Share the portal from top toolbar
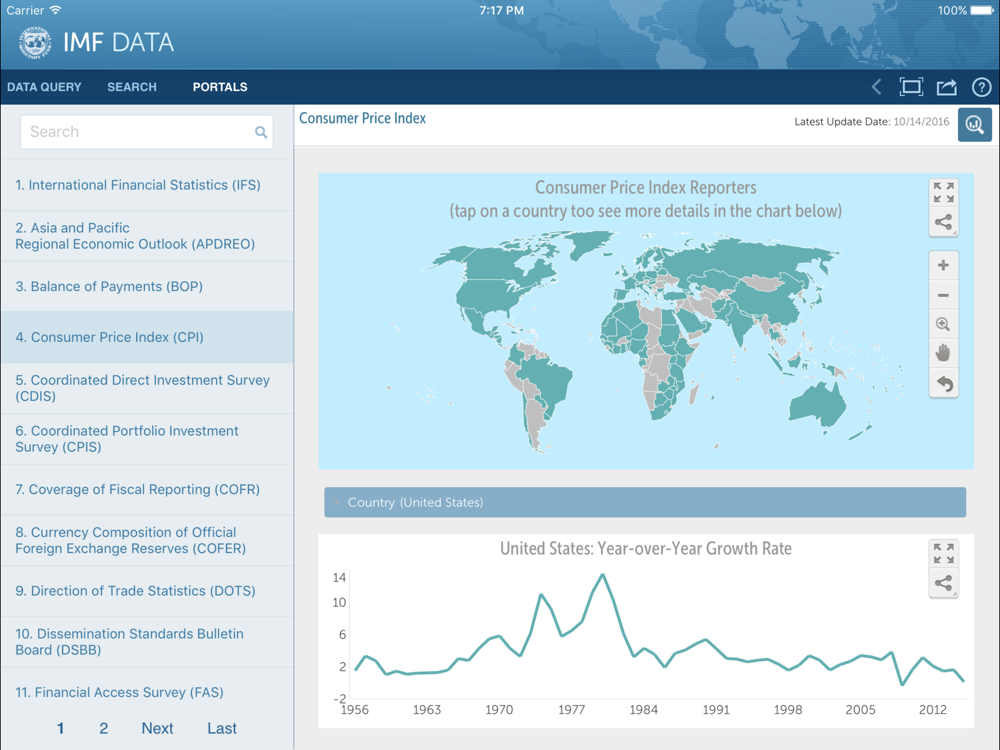 tap(946, 87)
